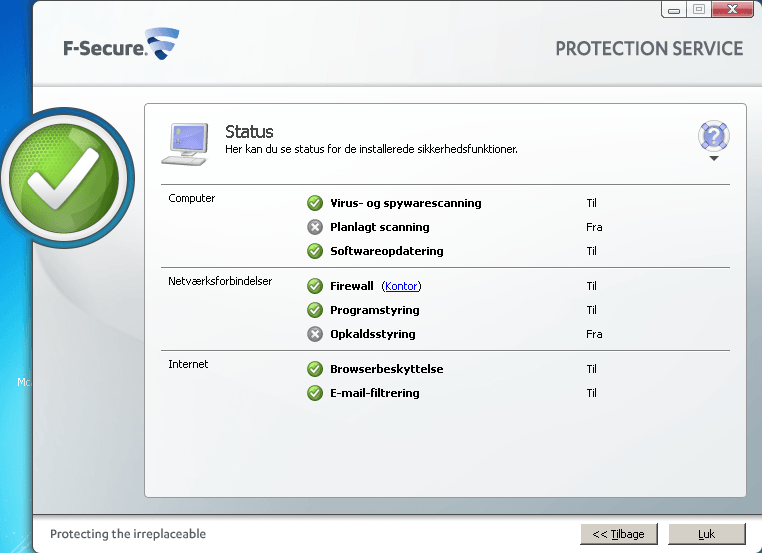This screenshot has width=762, height=553.
Task: Click the help lifebuoy icon
Action: [713, 136]
